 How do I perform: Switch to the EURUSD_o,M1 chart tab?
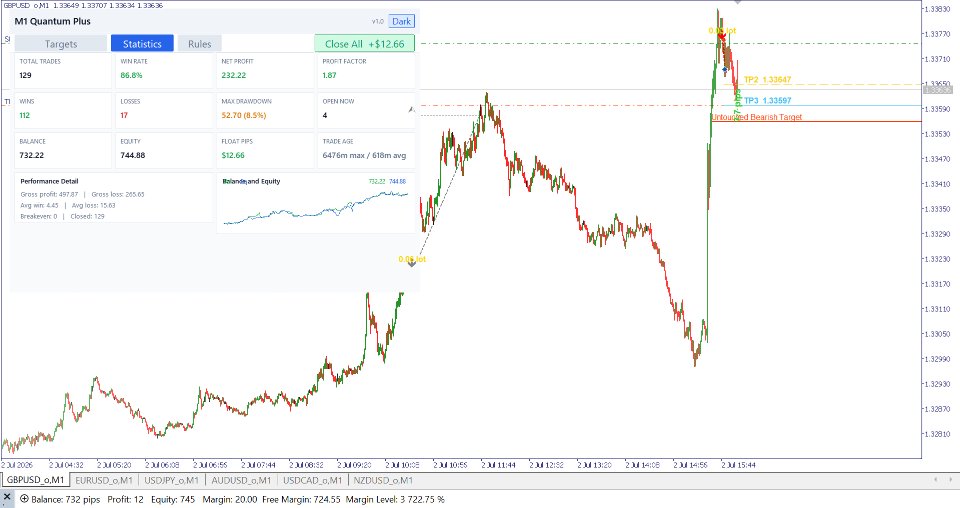coord(104,480)
